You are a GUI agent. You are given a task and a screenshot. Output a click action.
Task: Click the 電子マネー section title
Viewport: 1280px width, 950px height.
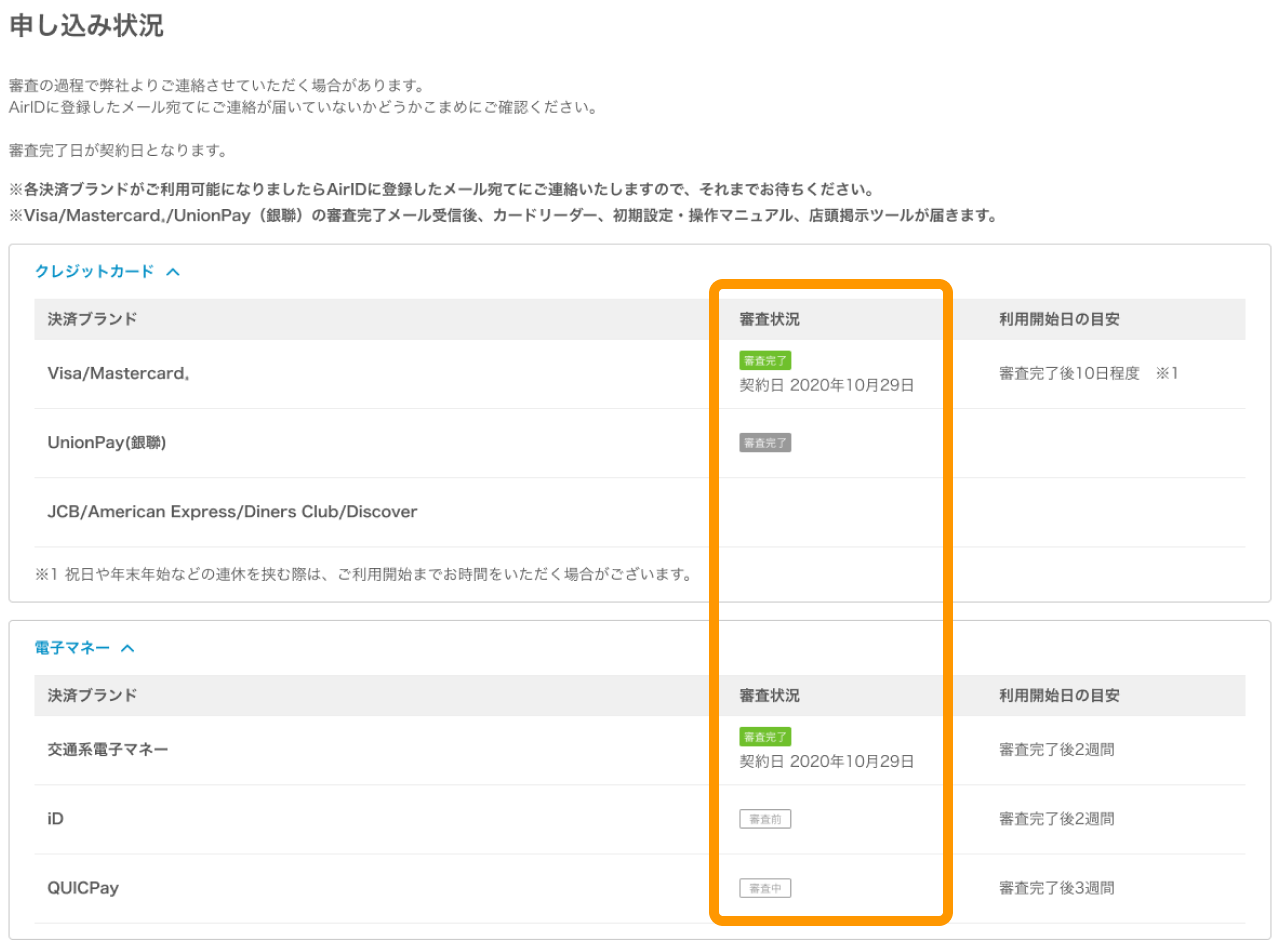[71, 648]
